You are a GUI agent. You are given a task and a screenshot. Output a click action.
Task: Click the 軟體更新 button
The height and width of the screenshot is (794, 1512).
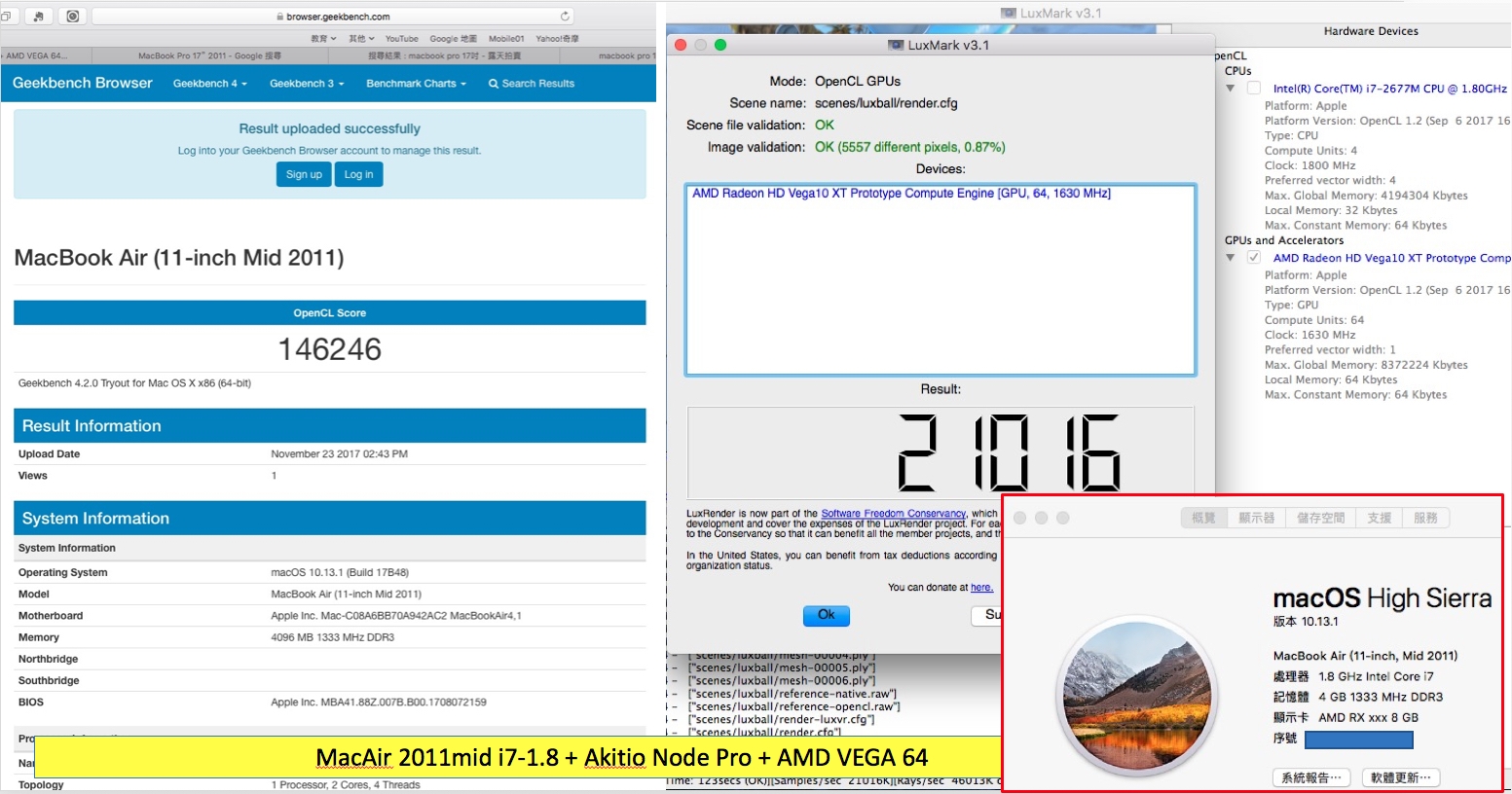pyautogui.click(x=1401, y=777)
